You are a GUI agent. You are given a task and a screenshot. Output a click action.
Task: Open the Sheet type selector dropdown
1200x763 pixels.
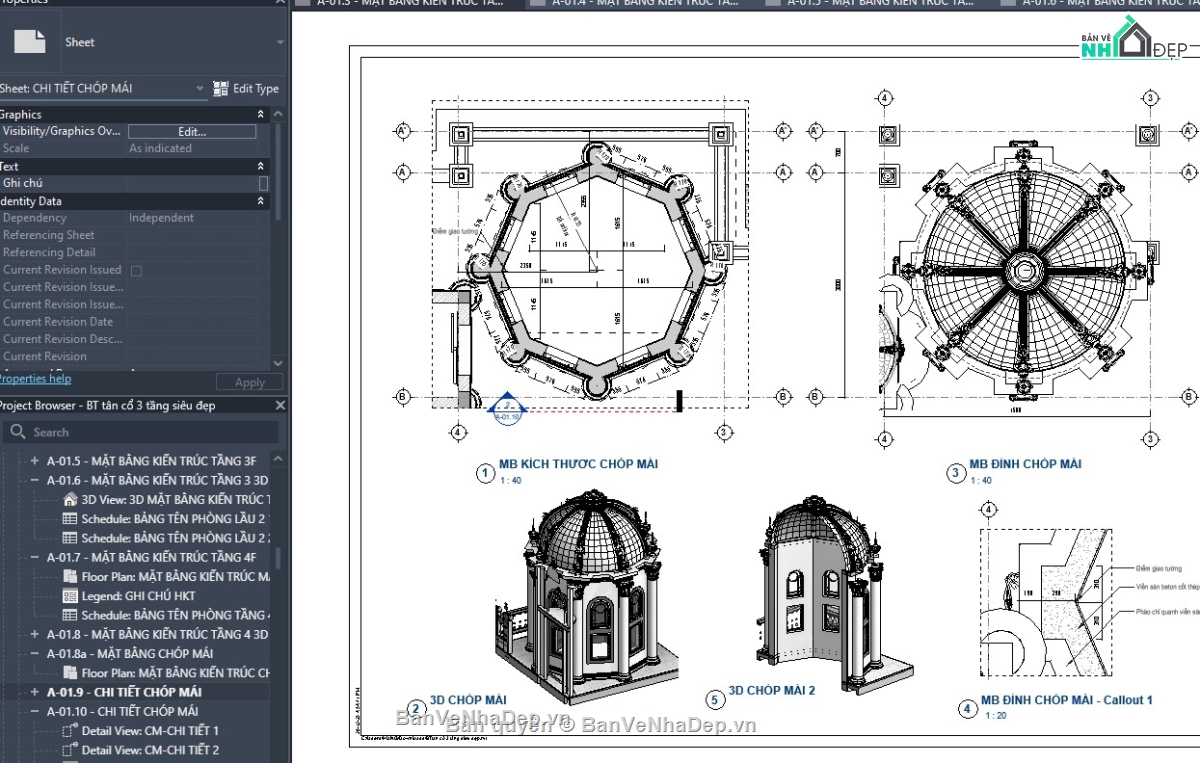point(279,43)
